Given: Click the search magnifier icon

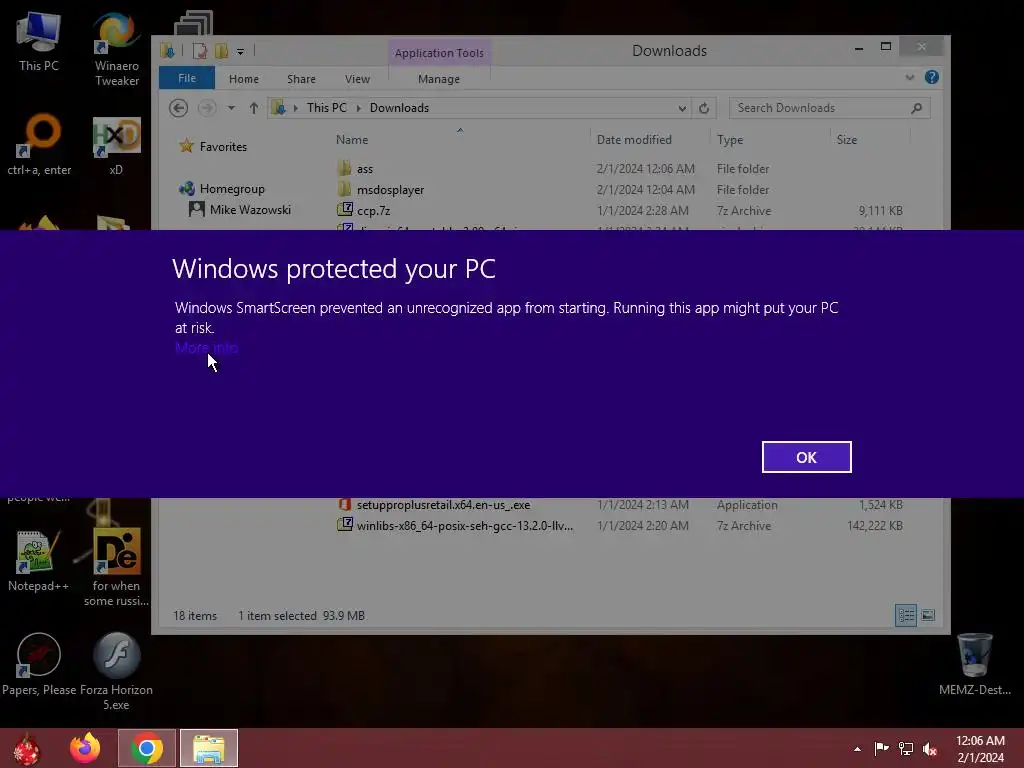Looking at the screenshot, I should [916, 108].
